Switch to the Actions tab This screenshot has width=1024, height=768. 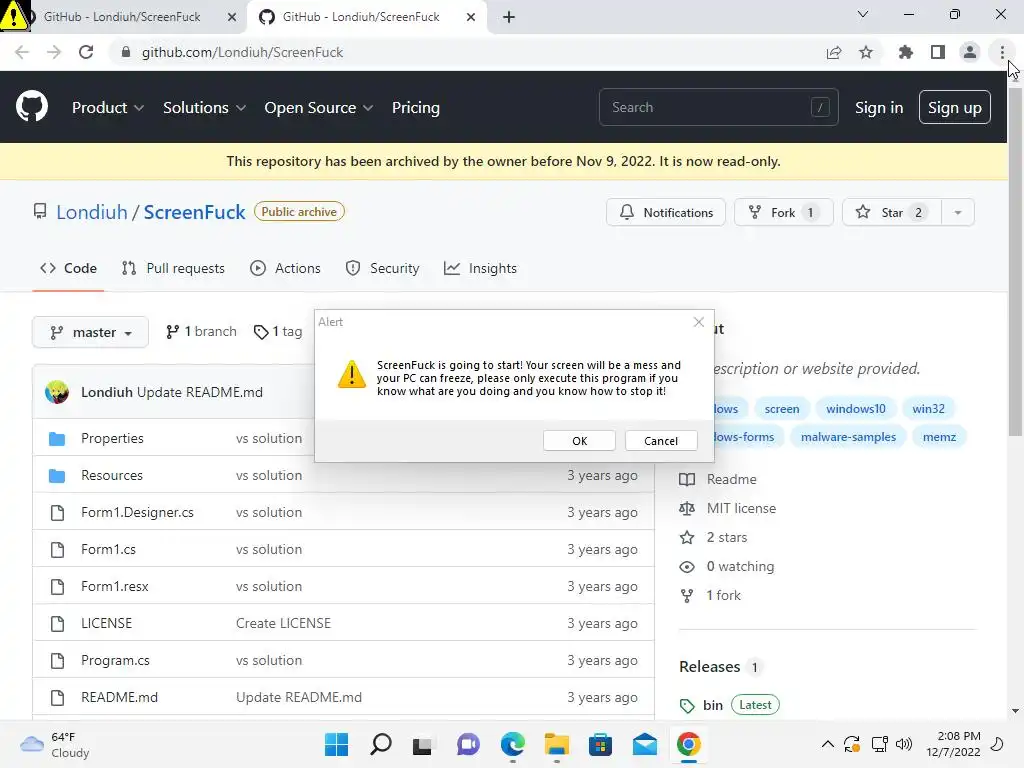coord(285,268)
